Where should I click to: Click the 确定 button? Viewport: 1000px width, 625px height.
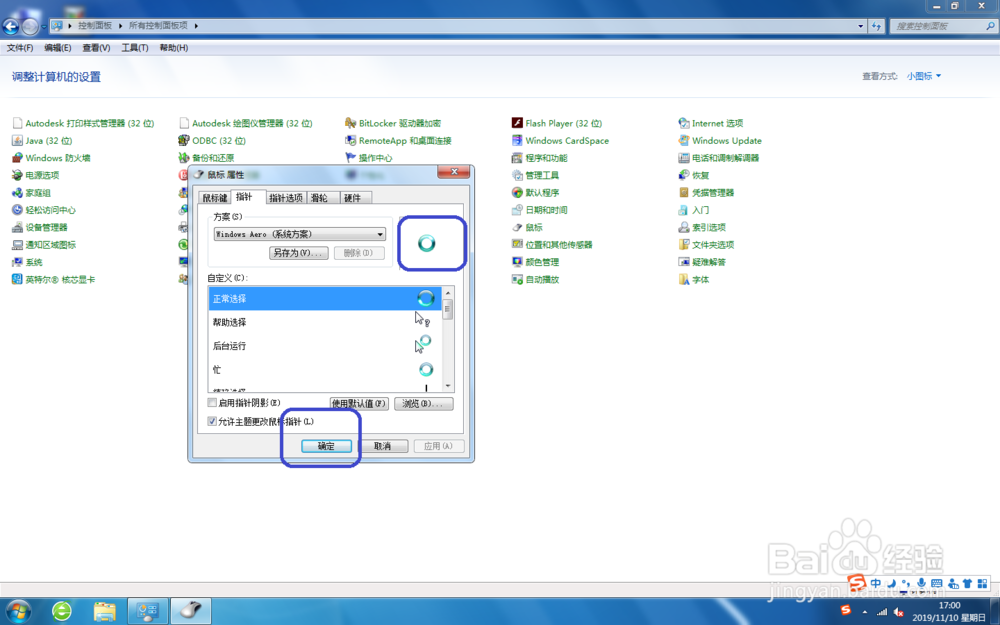326,446
